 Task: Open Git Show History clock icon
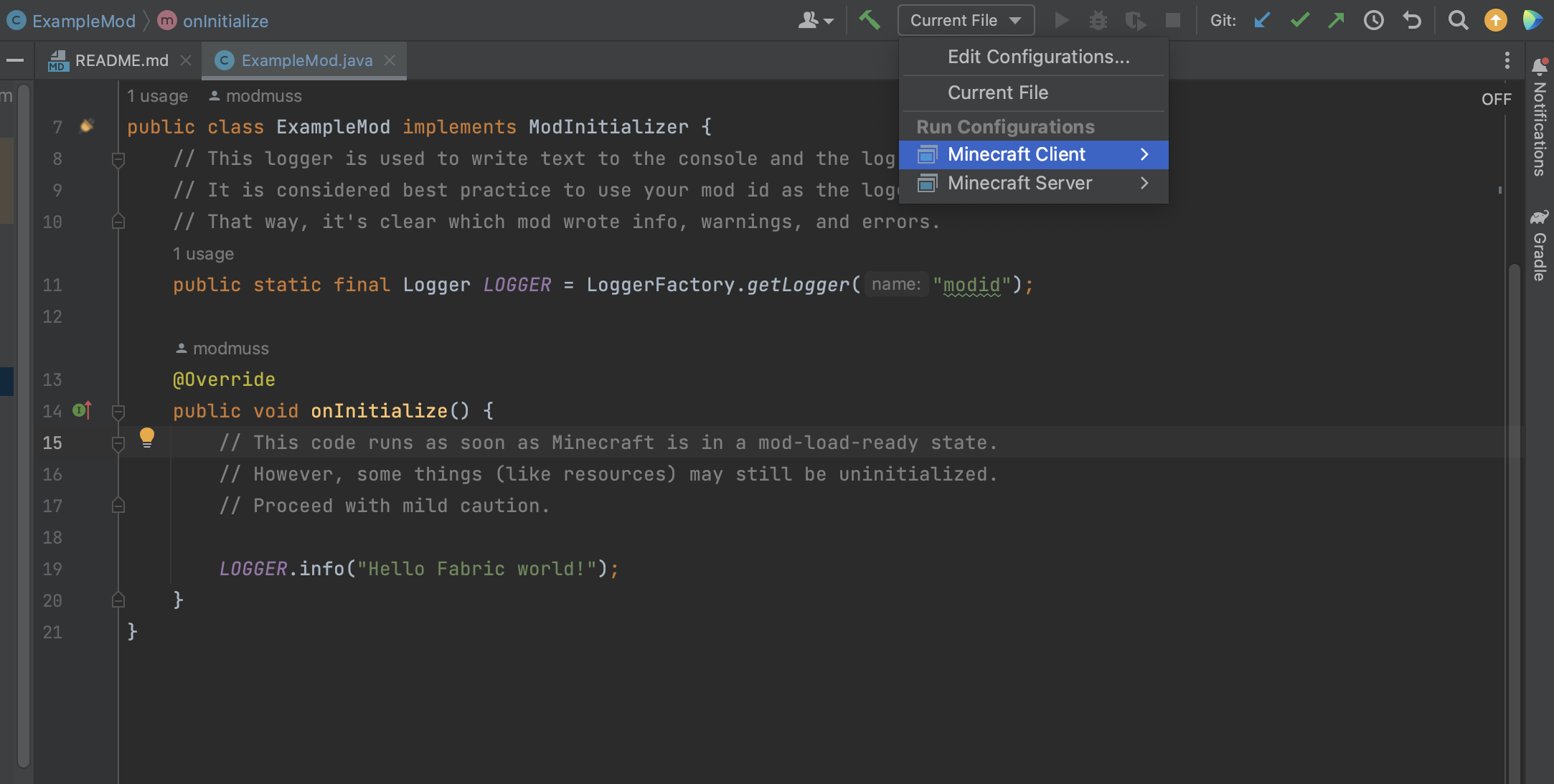[1373, 20]
